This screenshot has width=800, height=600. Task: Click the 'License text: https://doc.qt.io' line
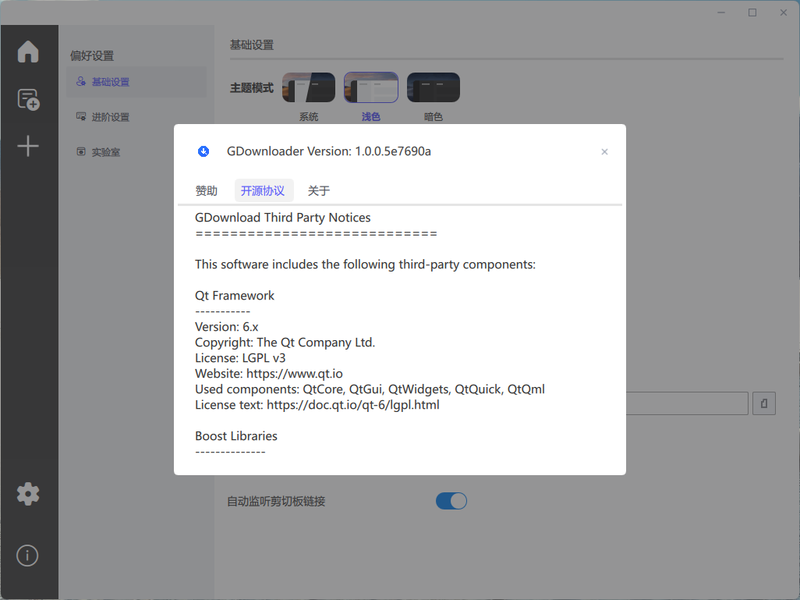(317, 405)
